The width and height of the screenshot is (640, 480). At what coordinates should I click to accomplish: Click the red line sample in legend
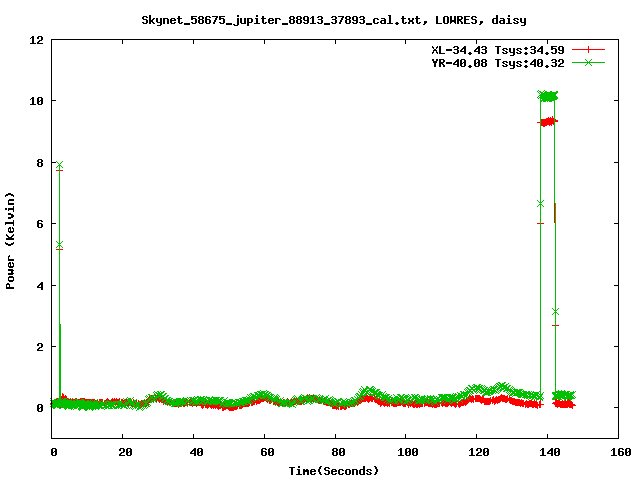[x=588, y=50]
